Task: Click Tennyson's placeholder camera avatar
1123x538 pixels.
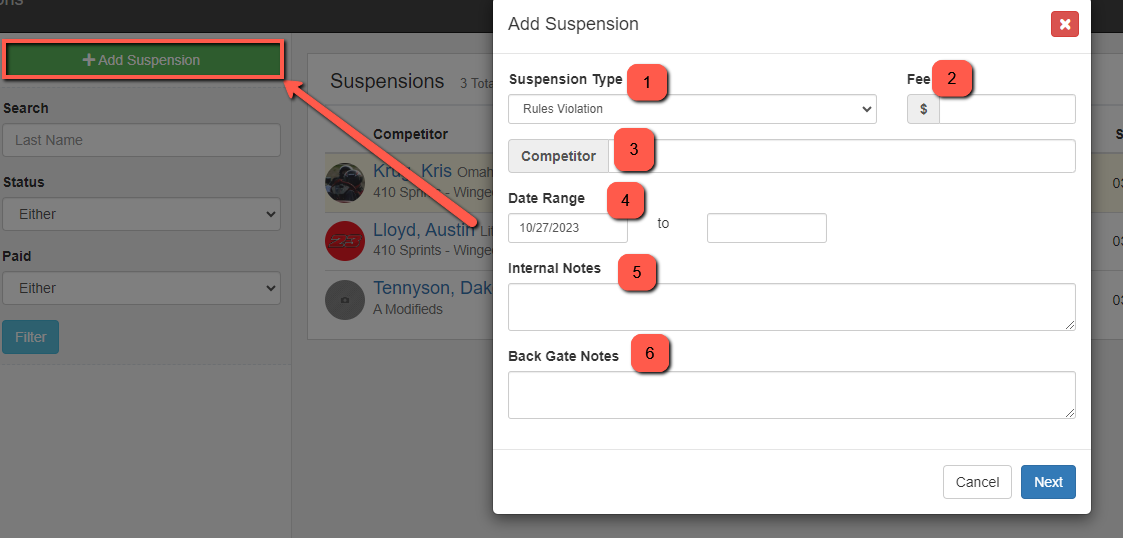Action: tap(344, 299)
